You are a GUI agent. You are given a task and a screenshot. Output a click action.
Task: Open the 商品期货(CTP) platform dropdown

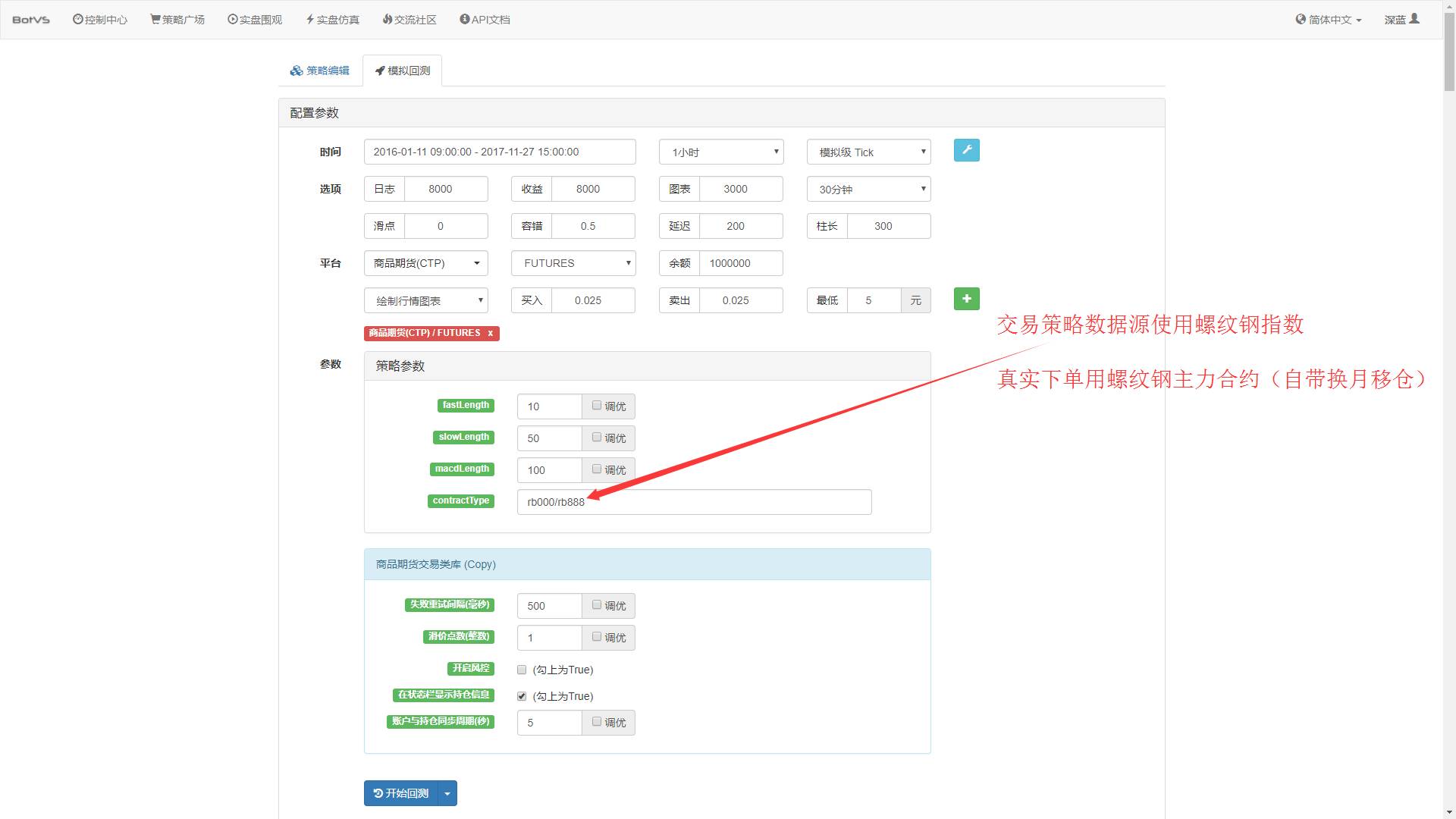(x=425, y=263)
